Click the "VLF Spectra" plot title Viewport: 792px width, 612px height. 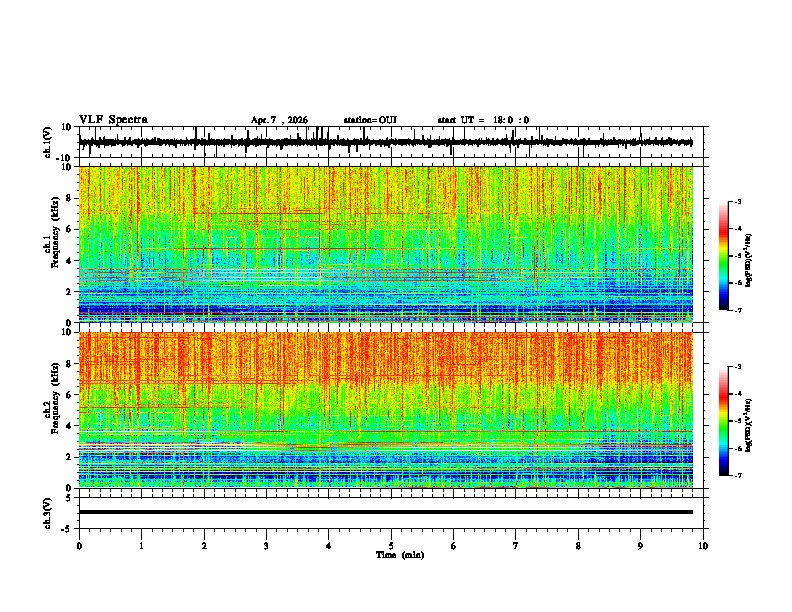(x=113, y=120)
